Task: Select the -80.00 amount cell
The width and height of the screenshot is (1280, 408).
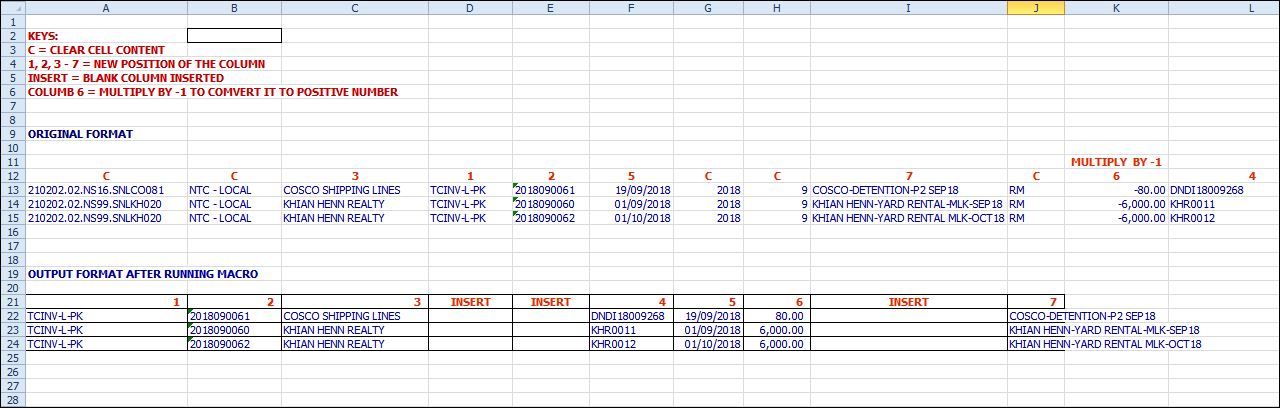Action: [1116, 190]
